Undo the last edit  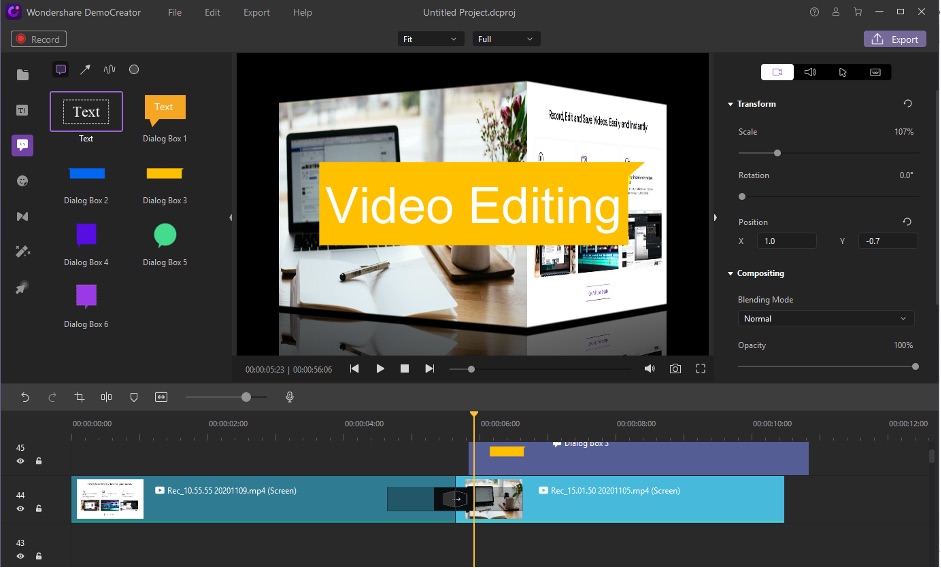pos(25,397)
